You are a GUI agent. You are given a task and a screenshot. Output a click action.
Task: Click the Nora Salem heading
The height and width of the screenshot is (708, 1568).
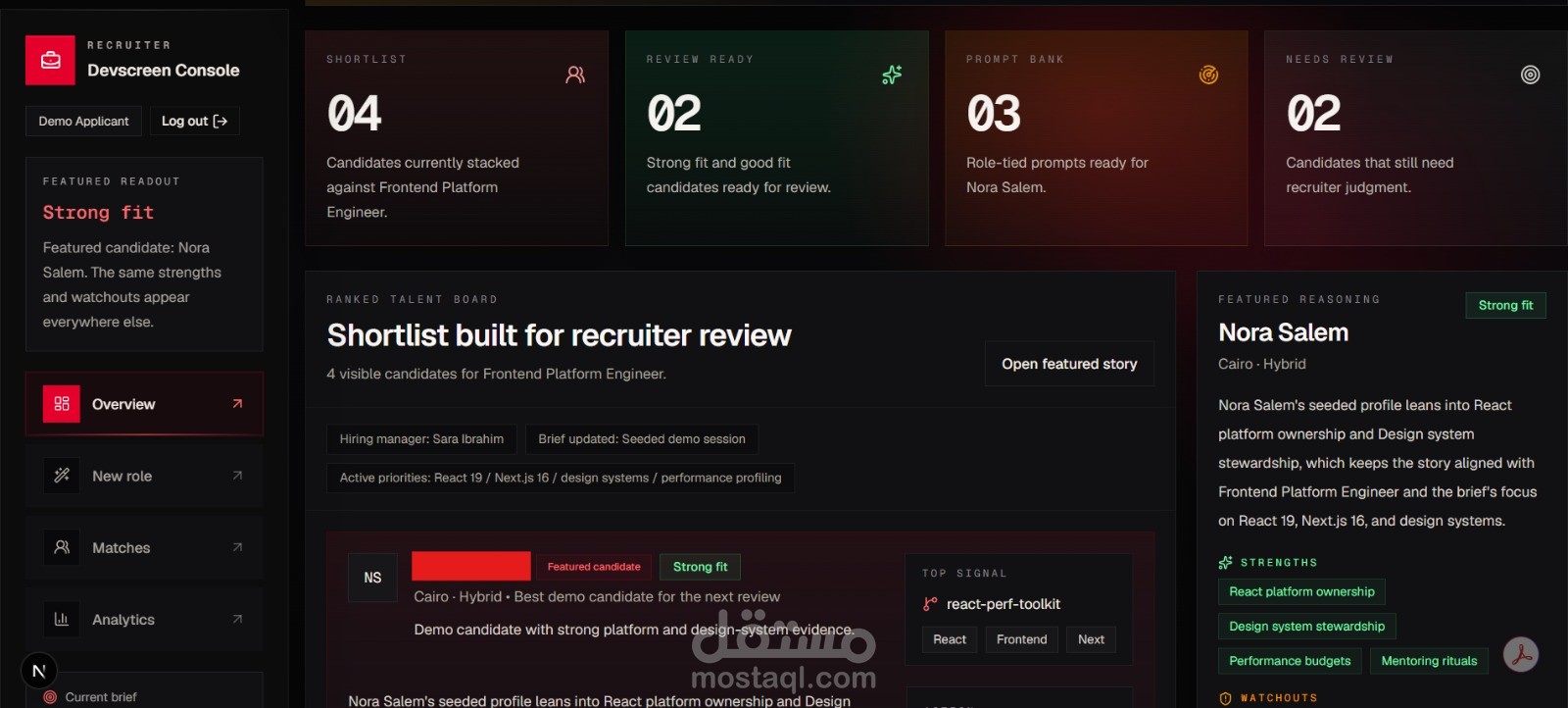point(1283,332)
